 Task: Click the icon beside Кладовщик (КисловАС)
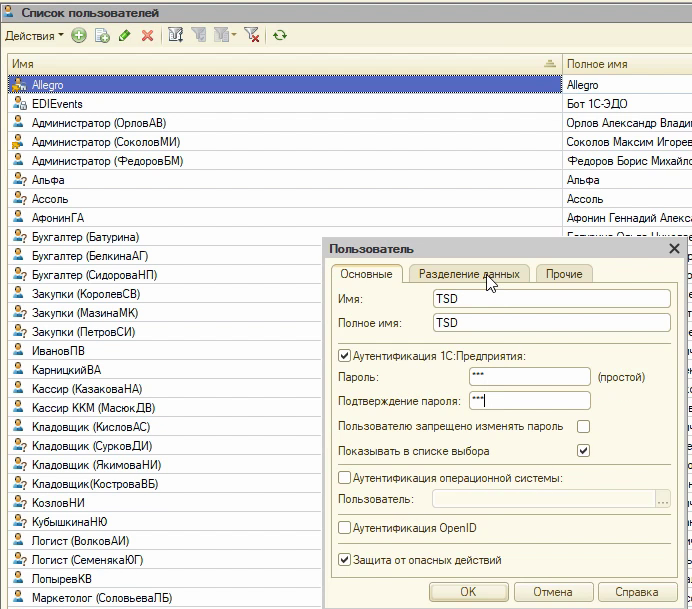click(x=18, y=426)
